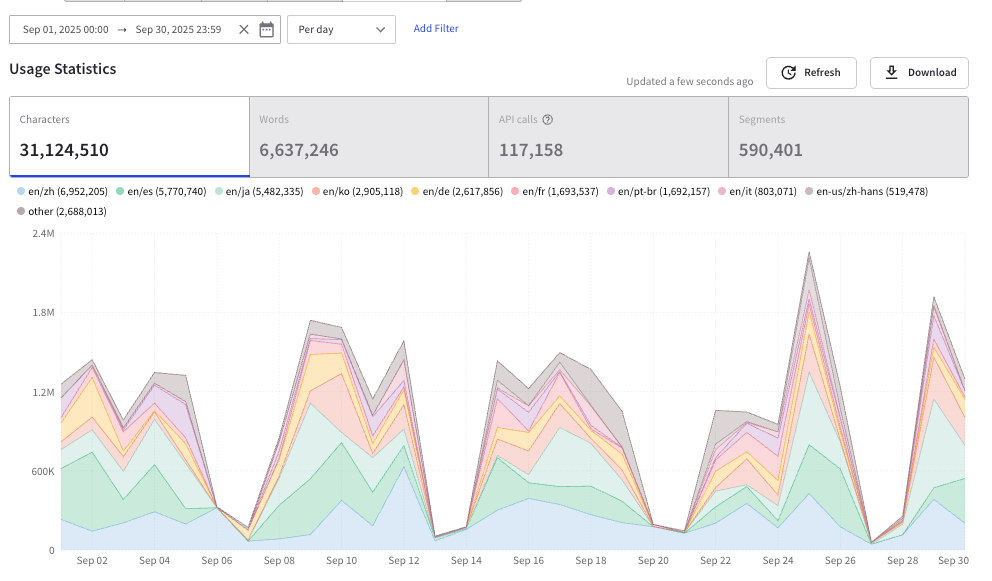Toggle the other legend series
This screenshot has width=992, height=581.
point(59,211)
